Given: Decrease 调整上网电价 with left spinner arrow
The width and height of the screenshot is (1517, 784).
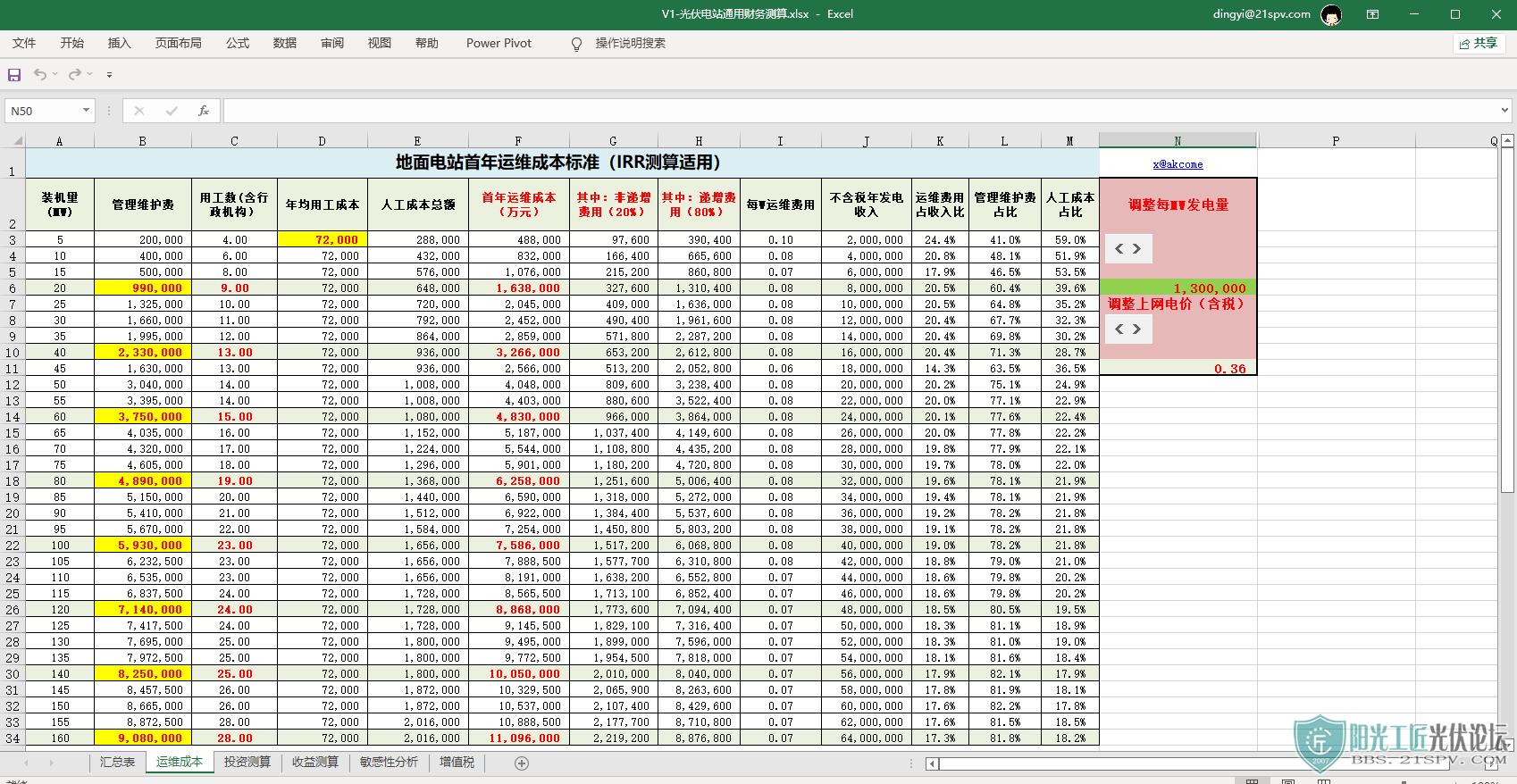Looking at the screenshot, I should [1119, 329].
